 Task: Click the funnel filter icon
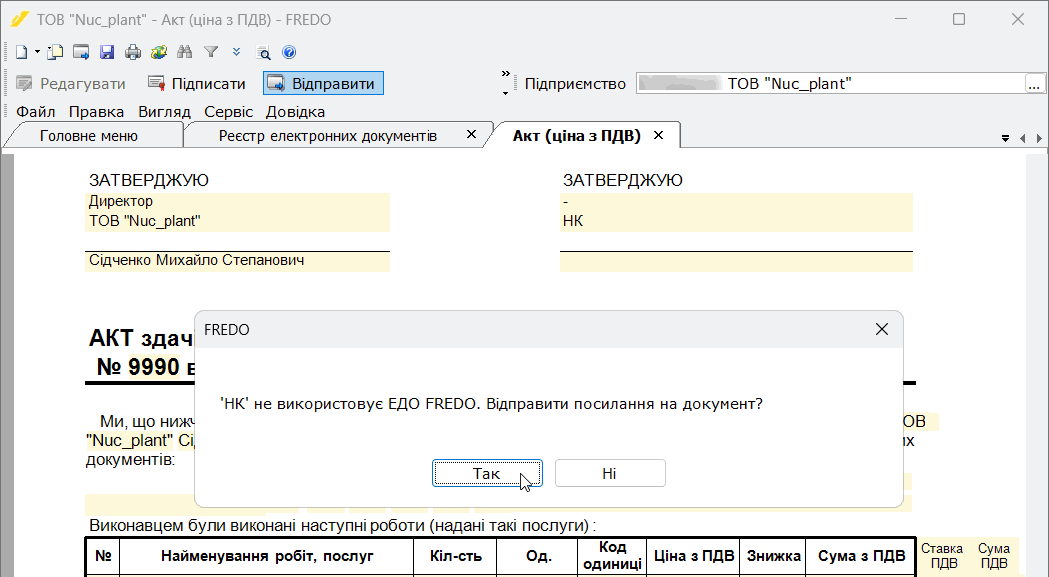211,52
